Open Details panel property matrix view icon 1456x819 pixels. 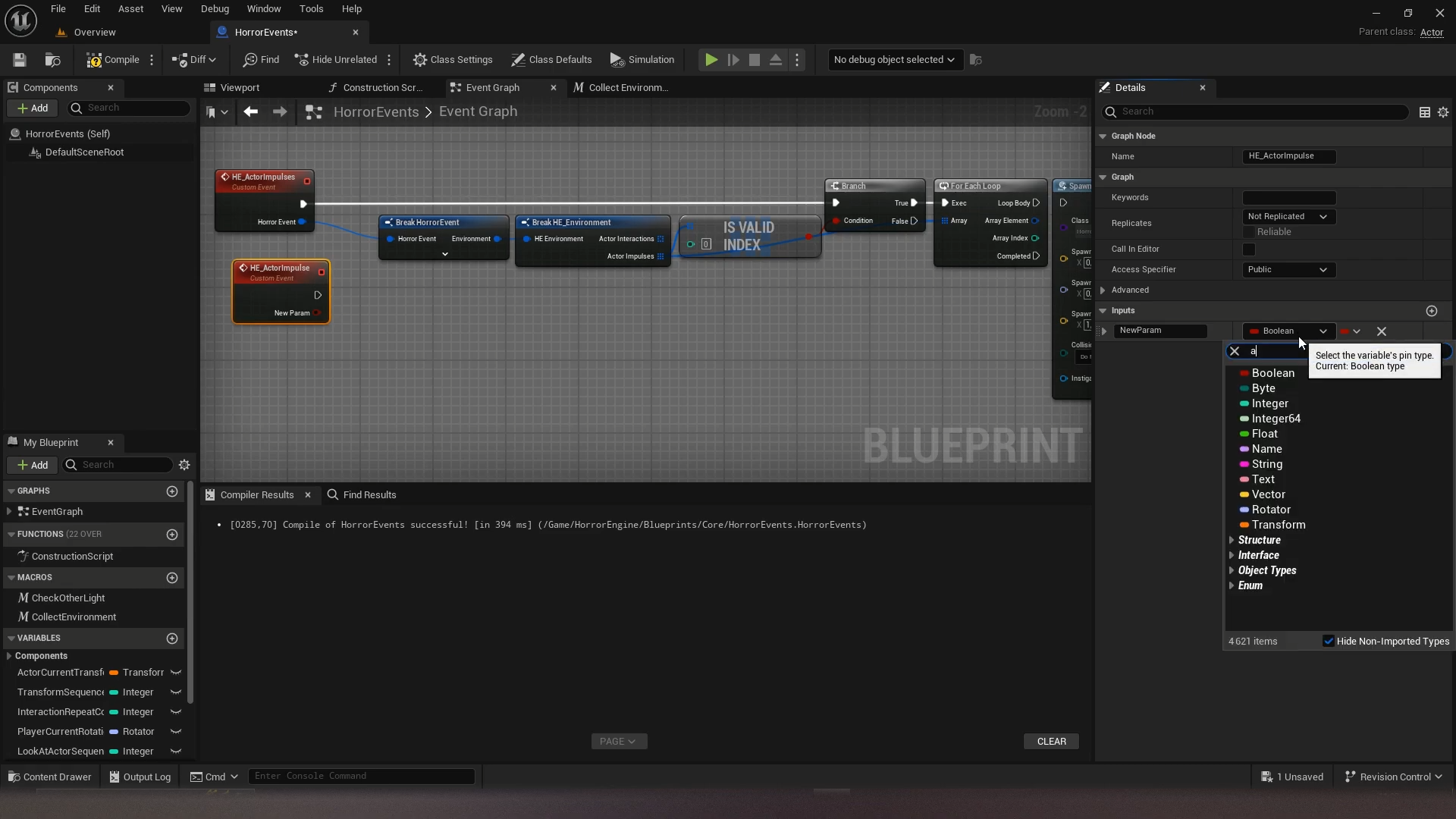[x=1425, y=112]
